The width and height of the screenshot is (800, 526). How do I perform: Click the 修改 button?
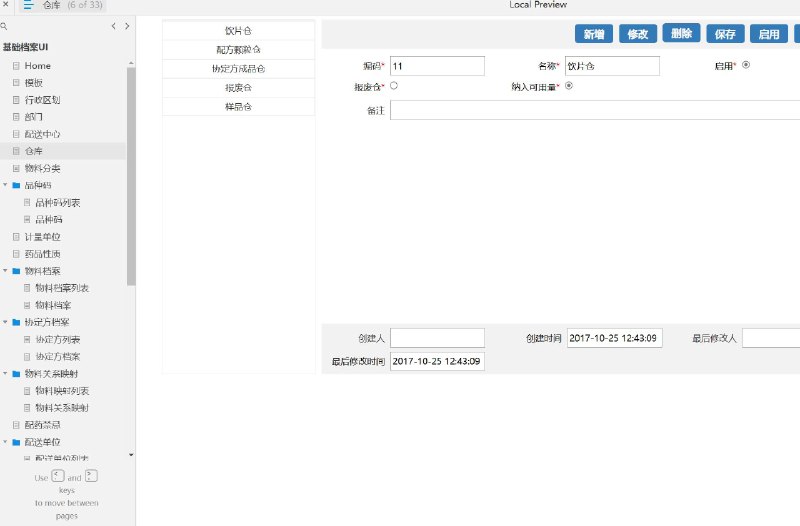638,34
